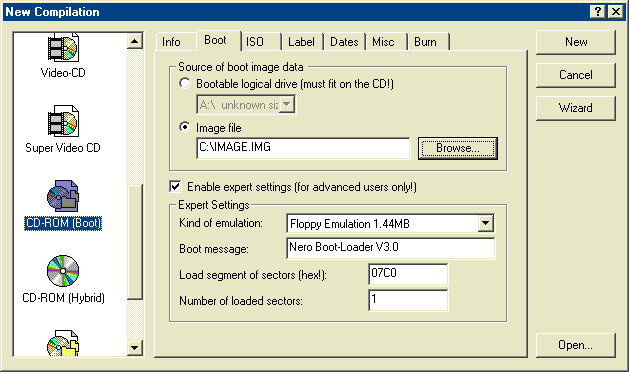The height and width of the screenshot is (372, 629).
Task: Open the Kind of emulation dropdown
Action: tap(485, 223)
